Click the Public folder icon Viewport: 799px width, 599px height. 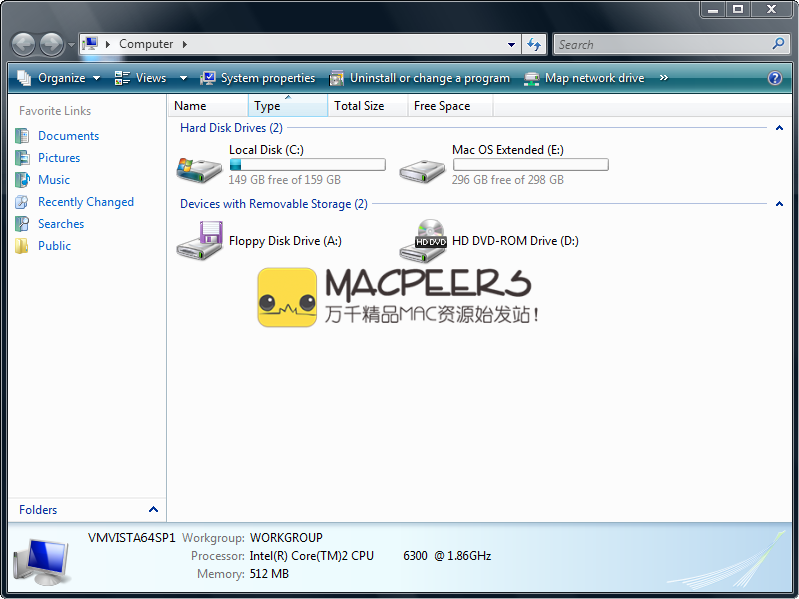[x=22, y=246]
